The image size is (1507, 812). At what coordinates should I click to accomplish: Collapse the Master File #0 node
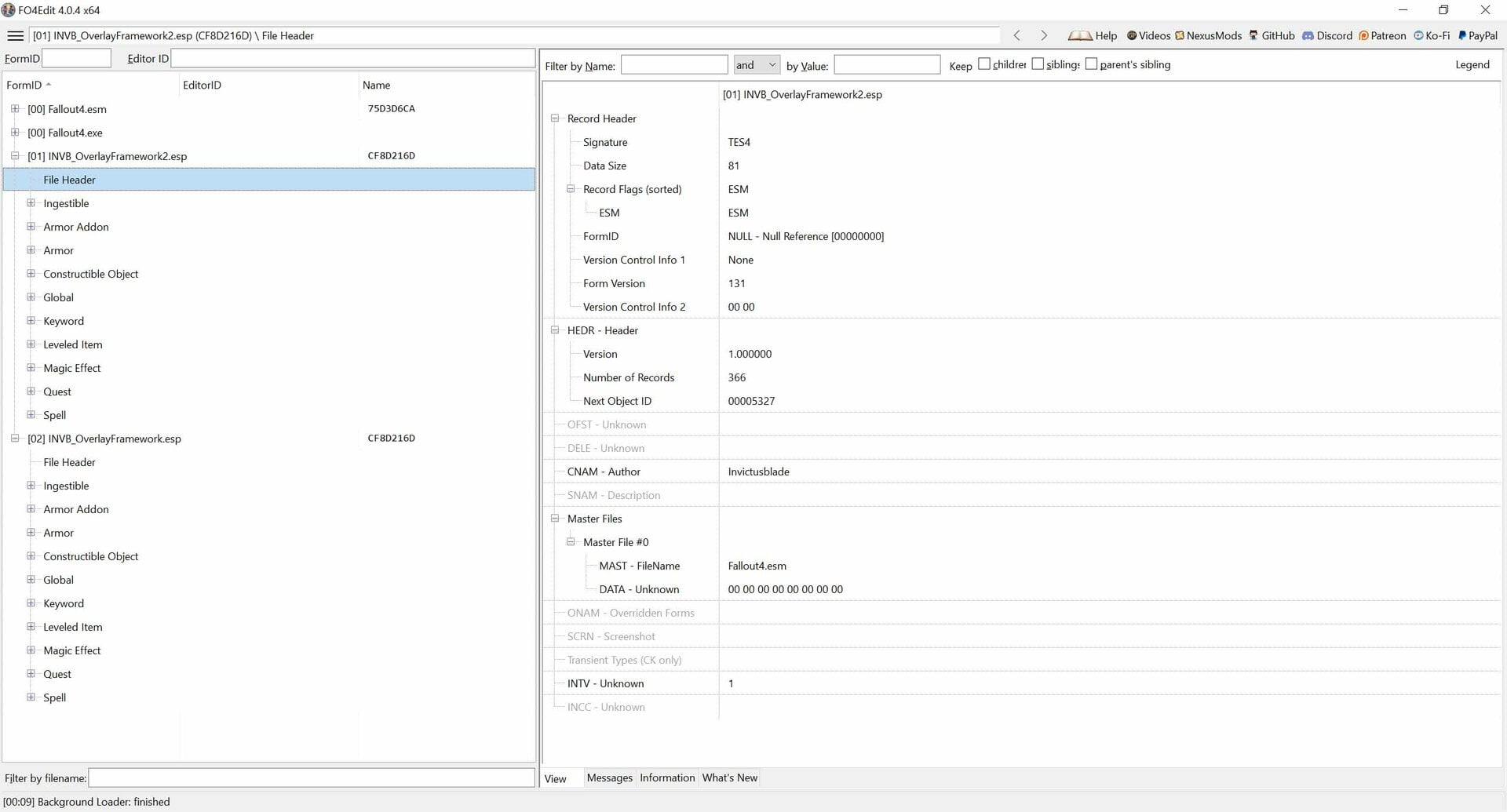[571, 542]
